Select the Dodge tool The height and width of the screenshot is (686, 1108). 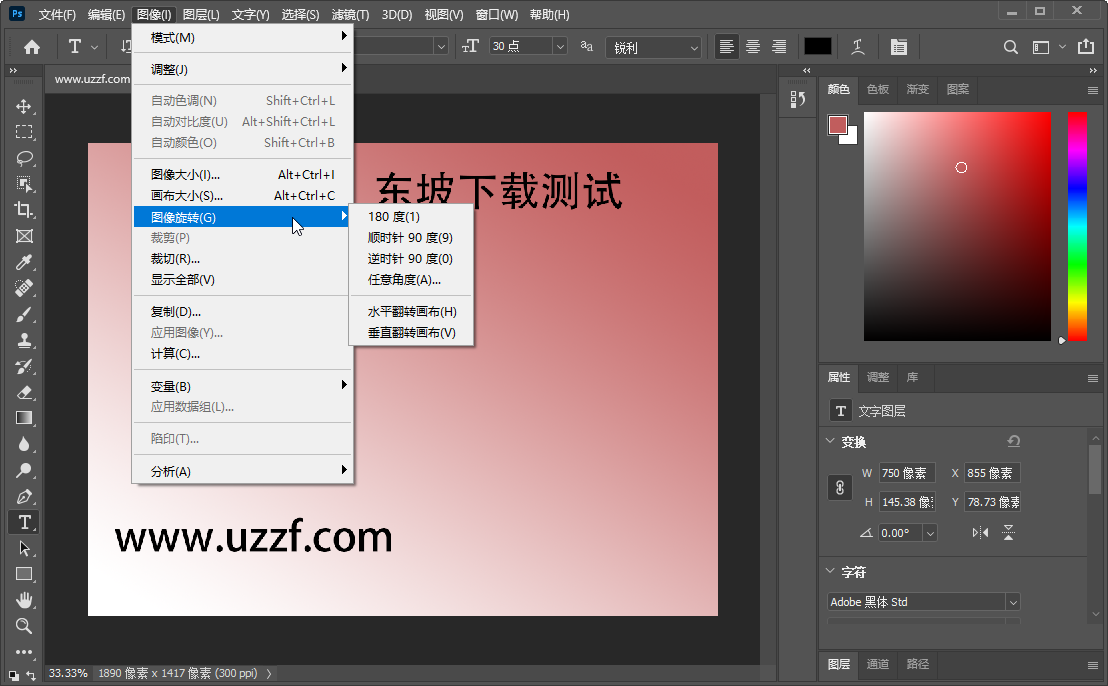click(24, 471)
